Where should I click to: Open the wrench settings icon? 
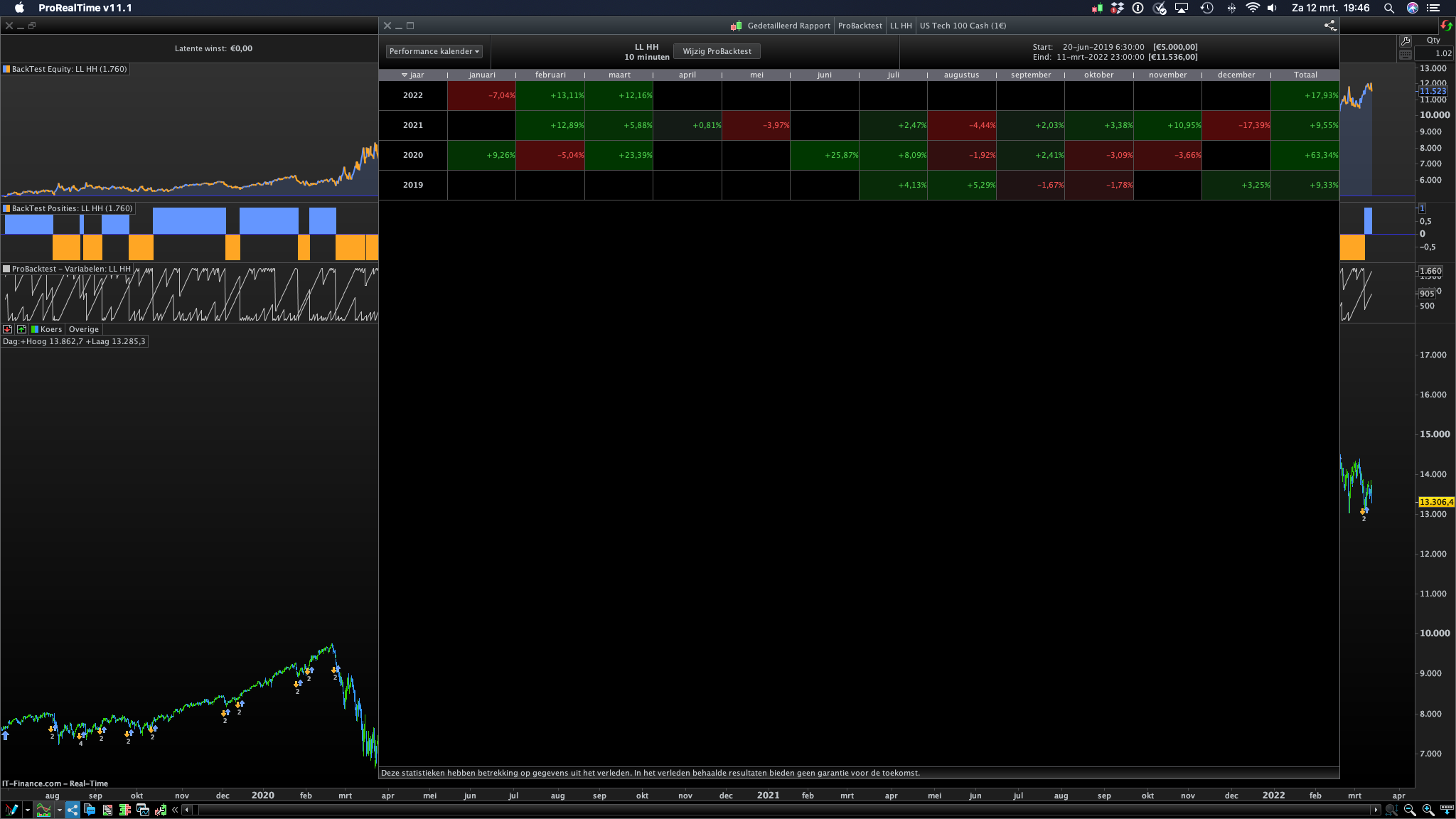tap(1405, 41)
